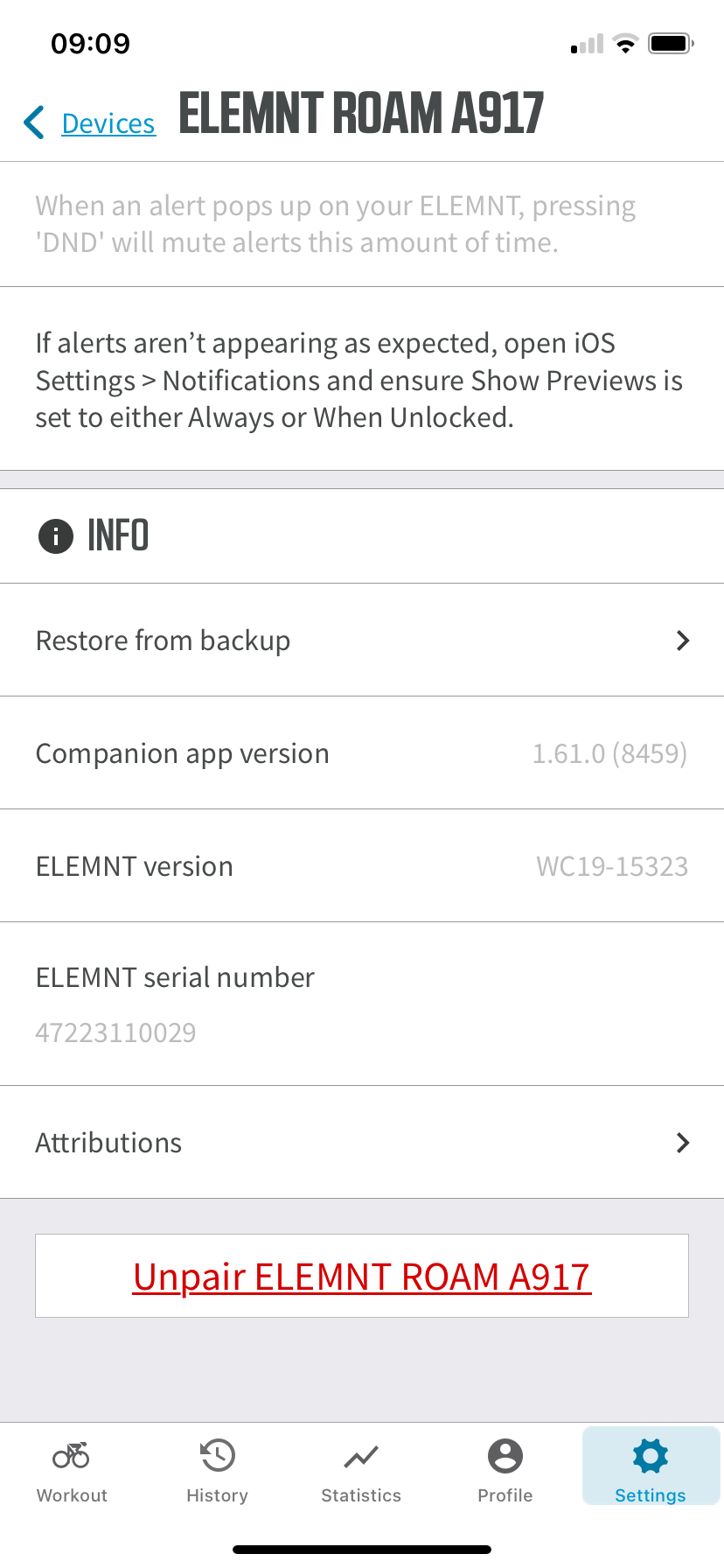This screenshot has height=1568, width=724.
Task: Tap the Profile person icon
Action: (505, 1455)
